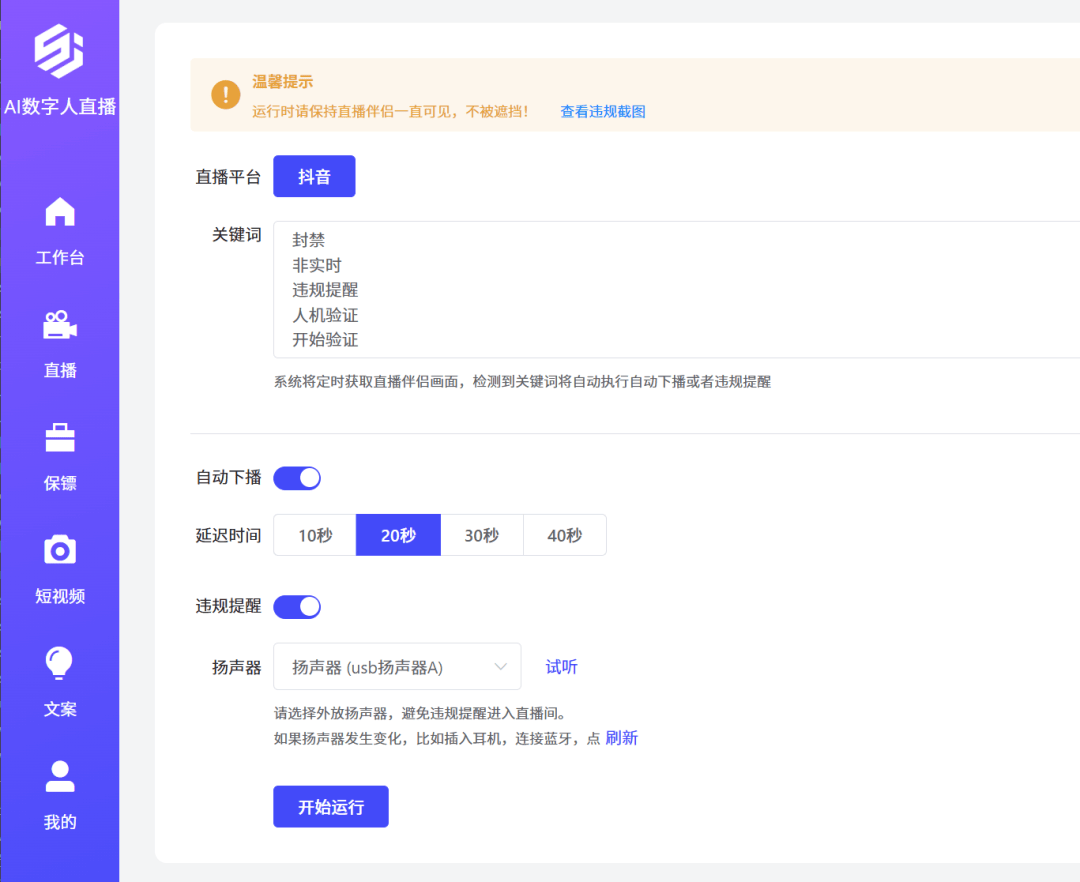Go to 直播 camera icon in sidebar
The image size is (1080, 882).
pyautogui.click(x=60, y=325)
